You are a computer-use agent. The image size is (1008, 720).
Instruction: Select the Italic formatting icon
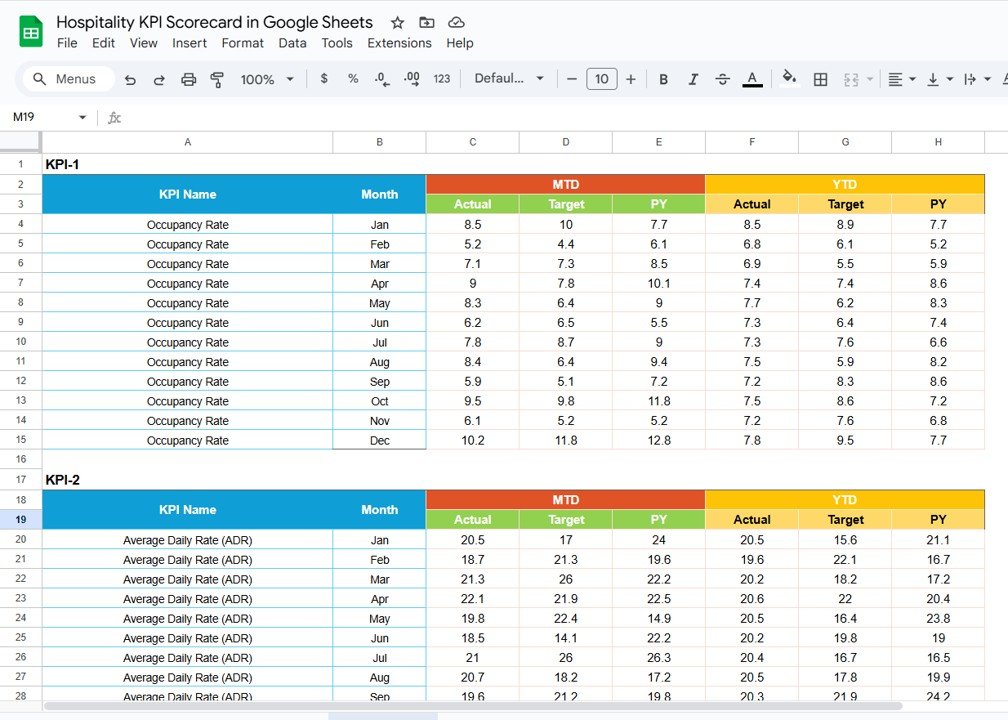[693, 78]
